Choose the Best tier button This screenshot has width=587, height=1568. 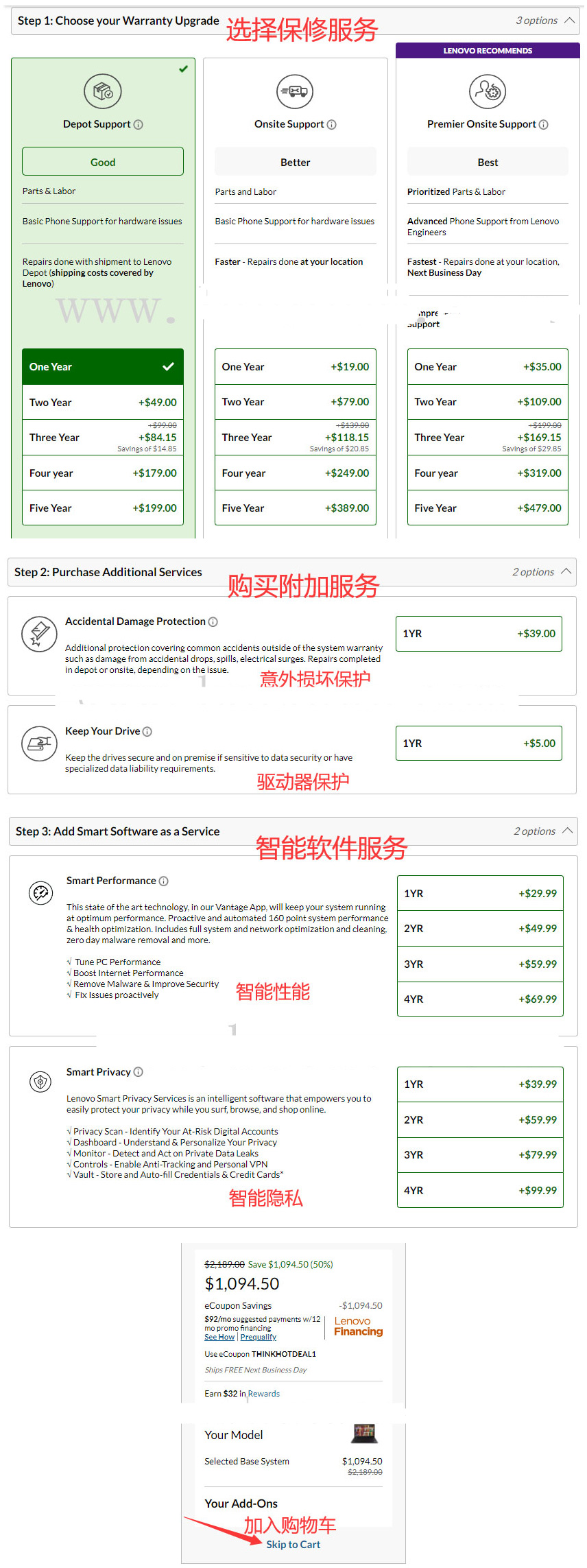click(x=488, y=162)
